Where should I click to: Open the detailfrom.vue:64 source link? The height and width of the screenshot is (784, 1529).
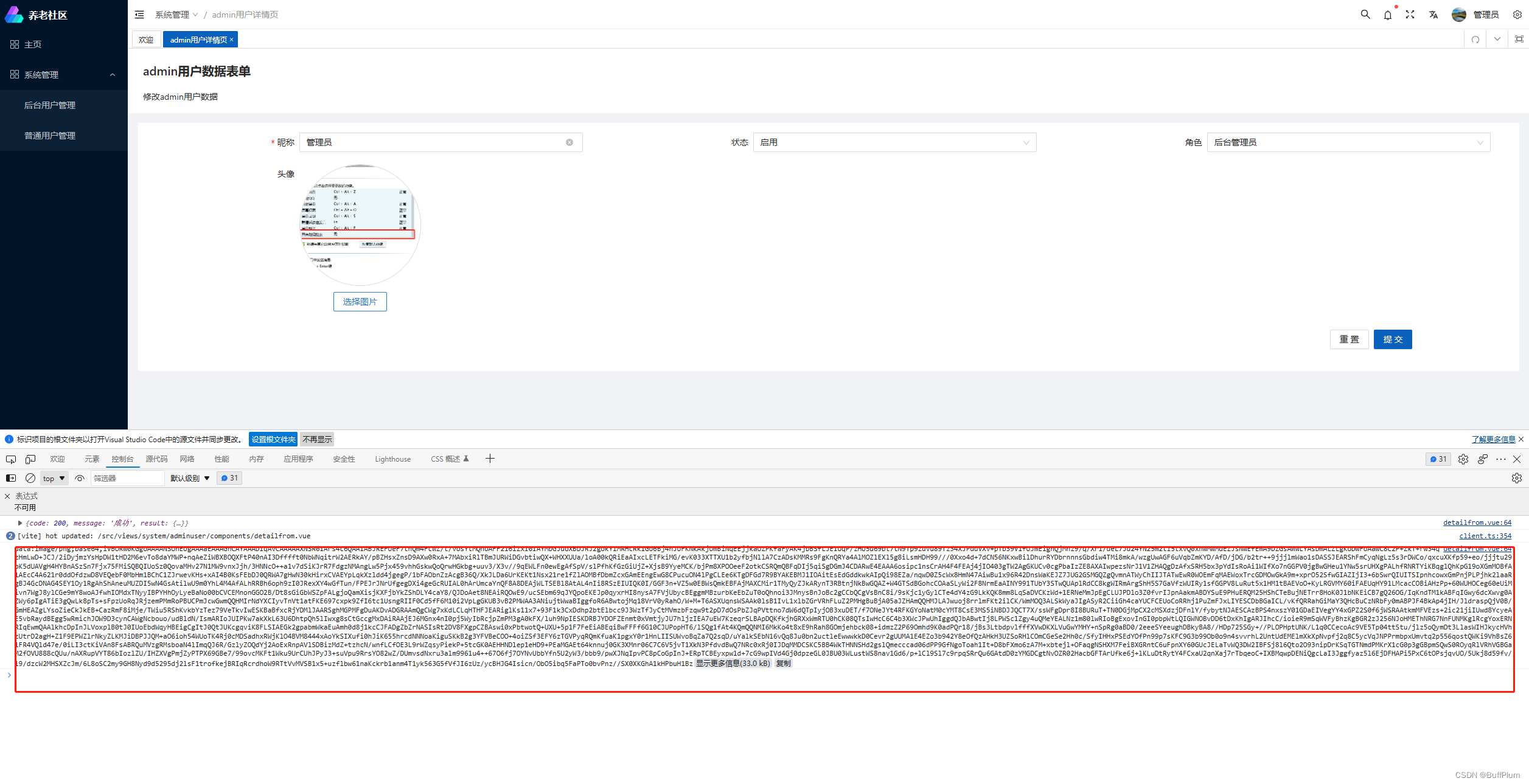(1477, 522)
